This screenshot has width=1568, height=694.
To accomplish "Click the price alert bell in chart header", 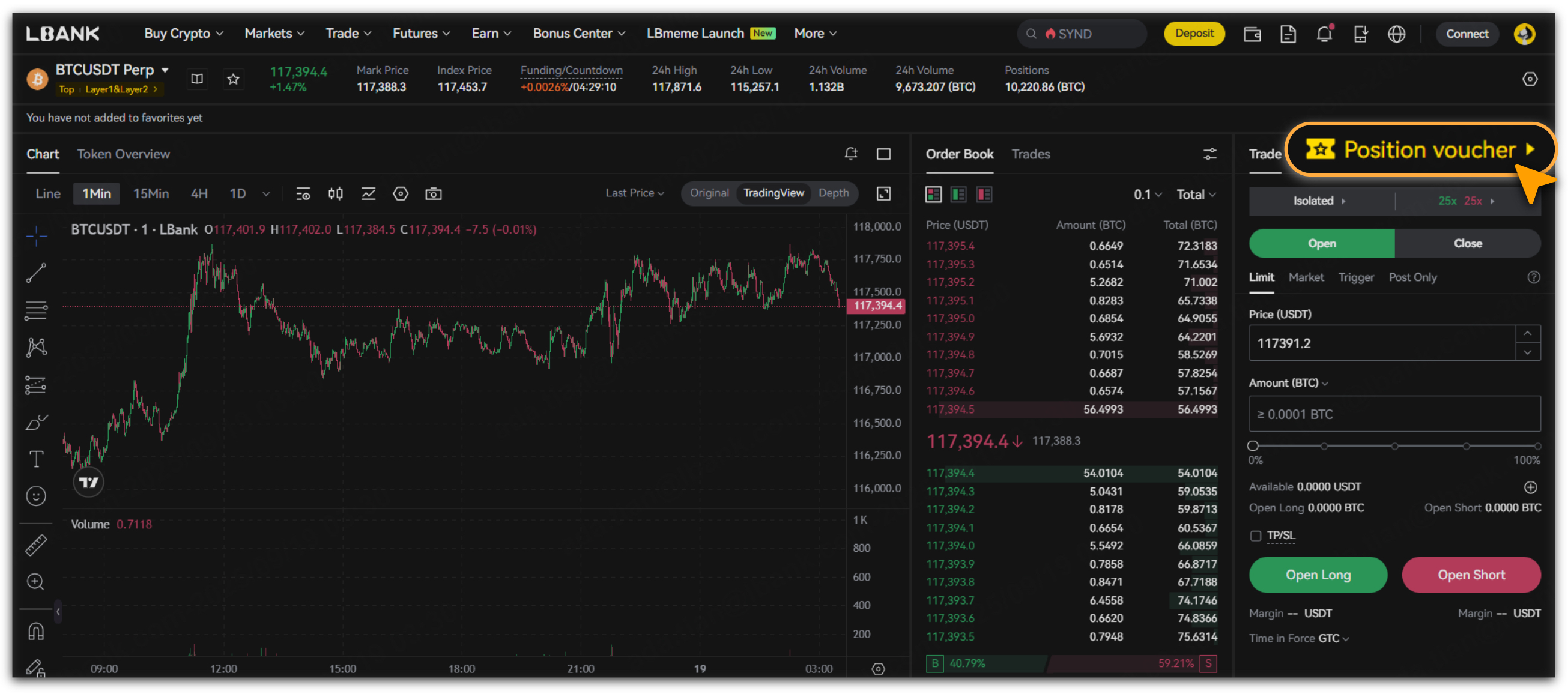I will tap(851, 154).
